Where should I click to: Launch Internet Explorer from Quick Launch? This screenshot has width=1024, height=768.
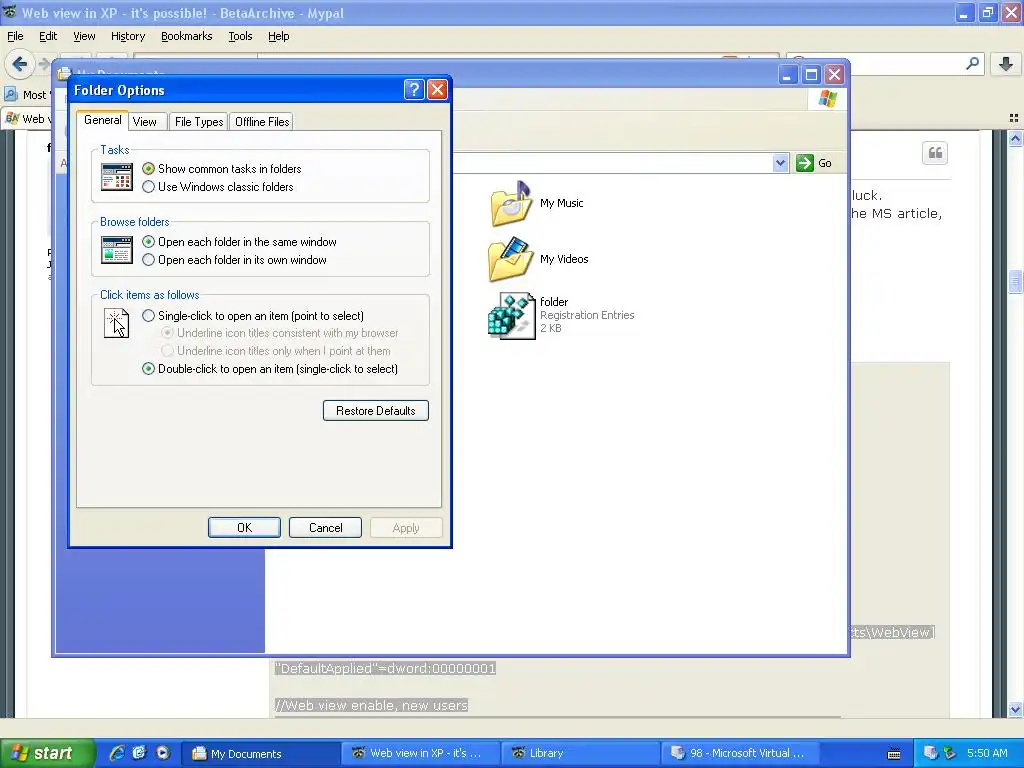coord(116,753)
